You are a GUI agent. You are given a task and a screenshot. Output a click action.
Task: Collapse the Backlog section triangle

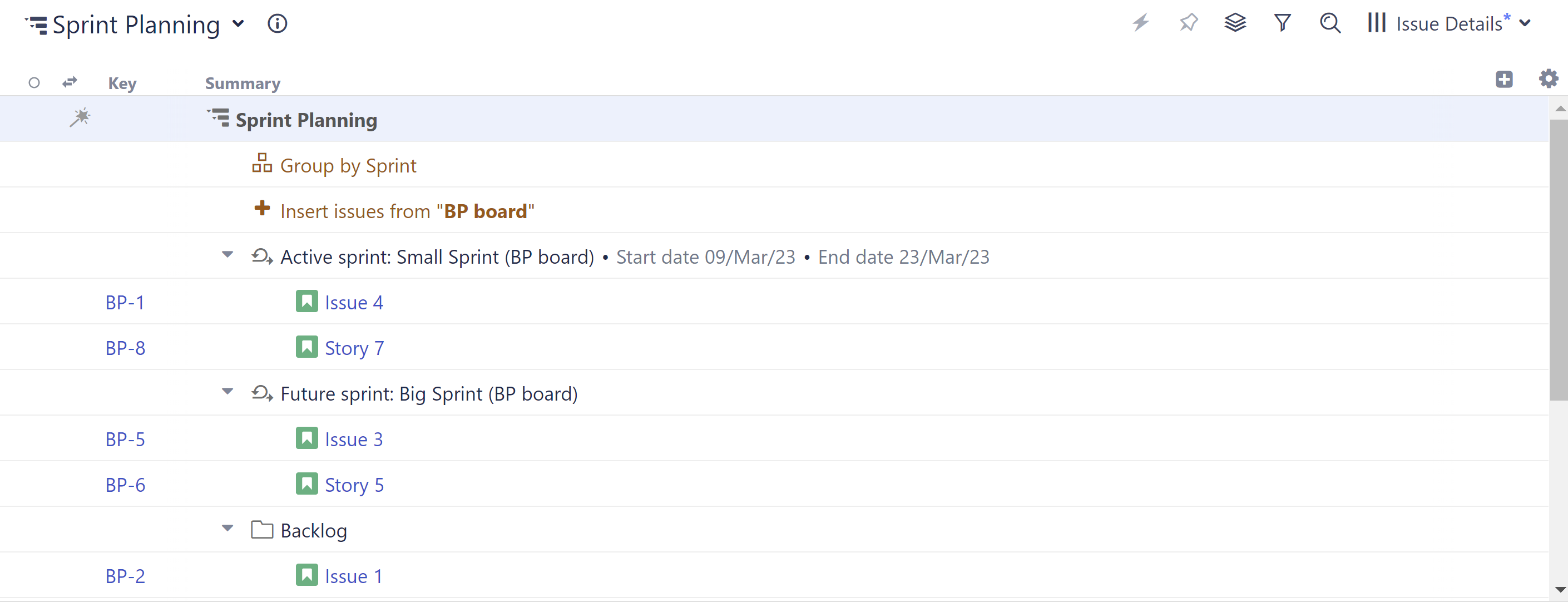226,529
